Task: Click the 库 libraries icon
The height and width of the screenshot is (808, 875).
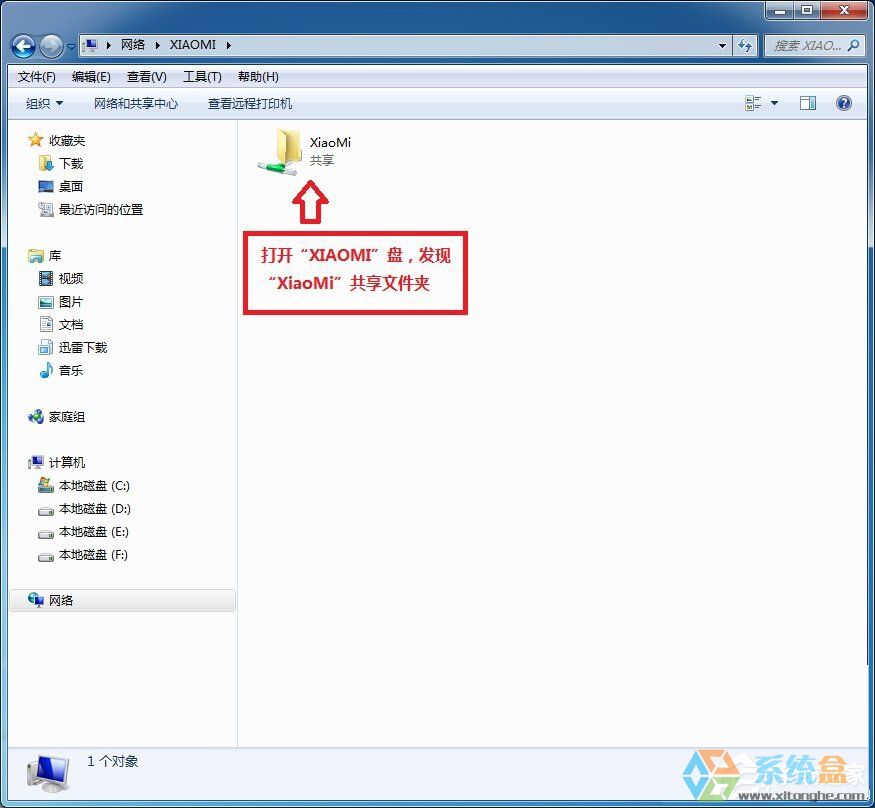Action: click(x=35, y=256)
